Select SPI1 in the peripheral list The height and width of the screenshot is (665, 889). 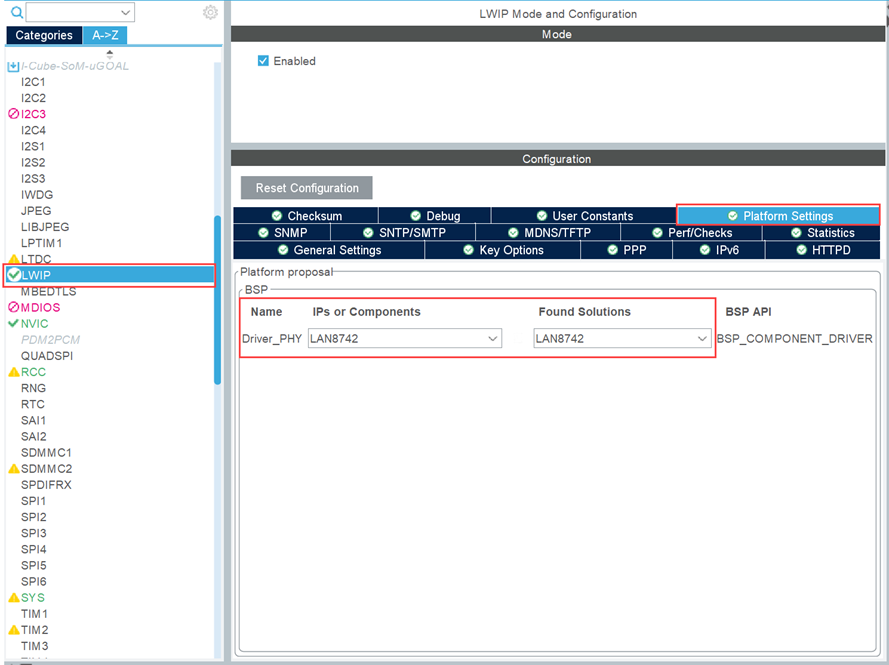point(33,501)
